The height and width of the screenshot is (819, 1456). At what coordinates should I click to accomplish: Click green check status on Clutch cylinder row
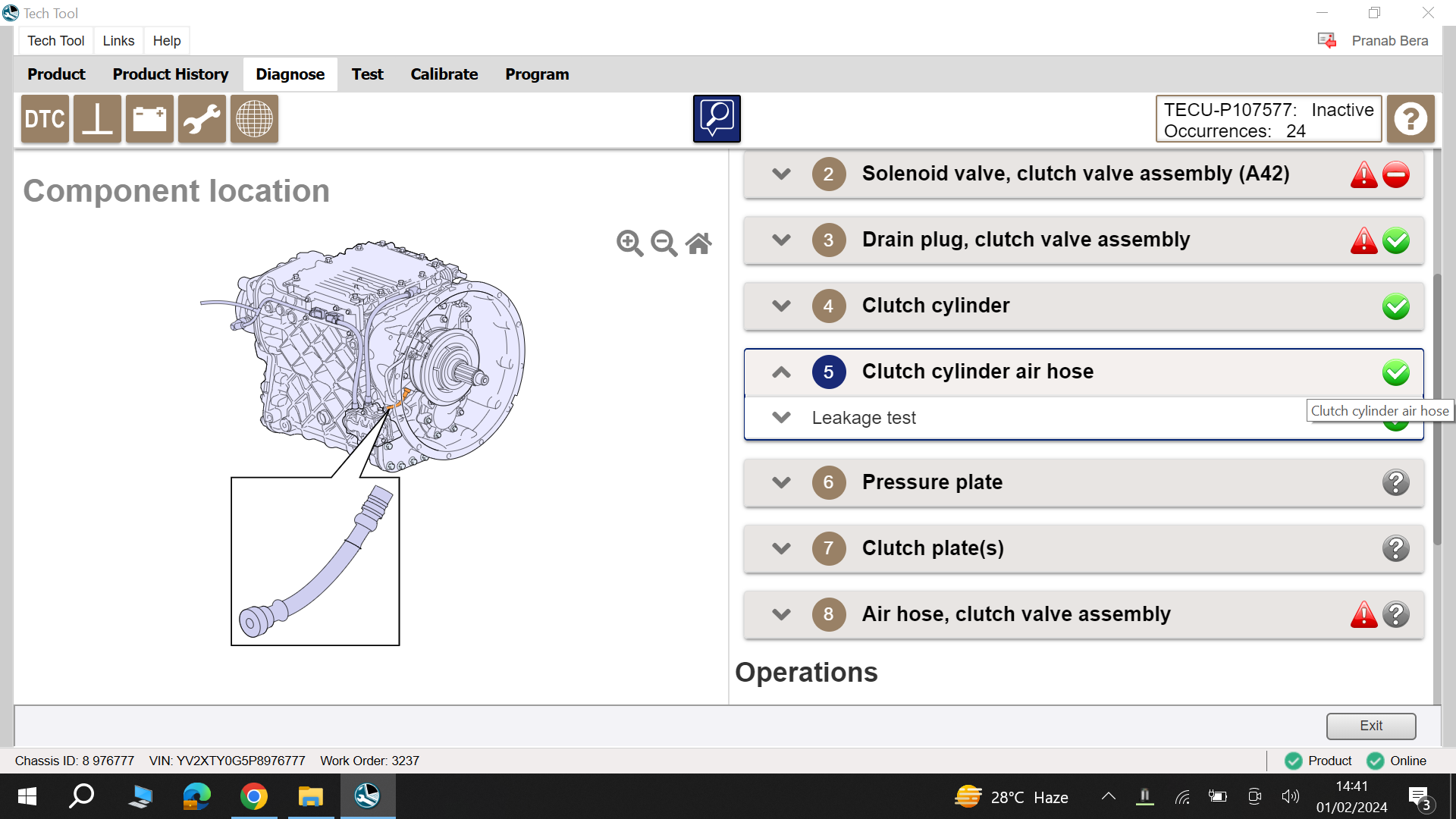coord(1396,306)
